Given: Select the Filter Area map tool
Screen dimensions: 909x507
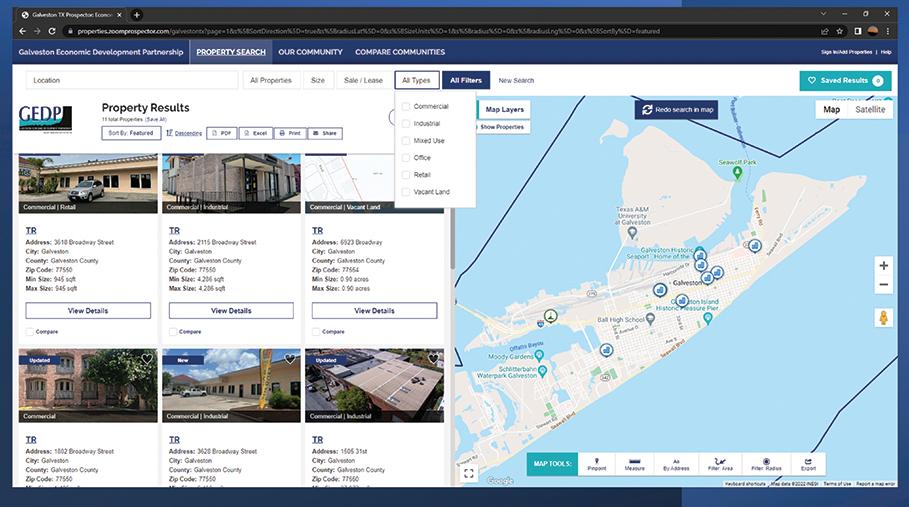Looking at the screenshot, I should click(720, 464).
